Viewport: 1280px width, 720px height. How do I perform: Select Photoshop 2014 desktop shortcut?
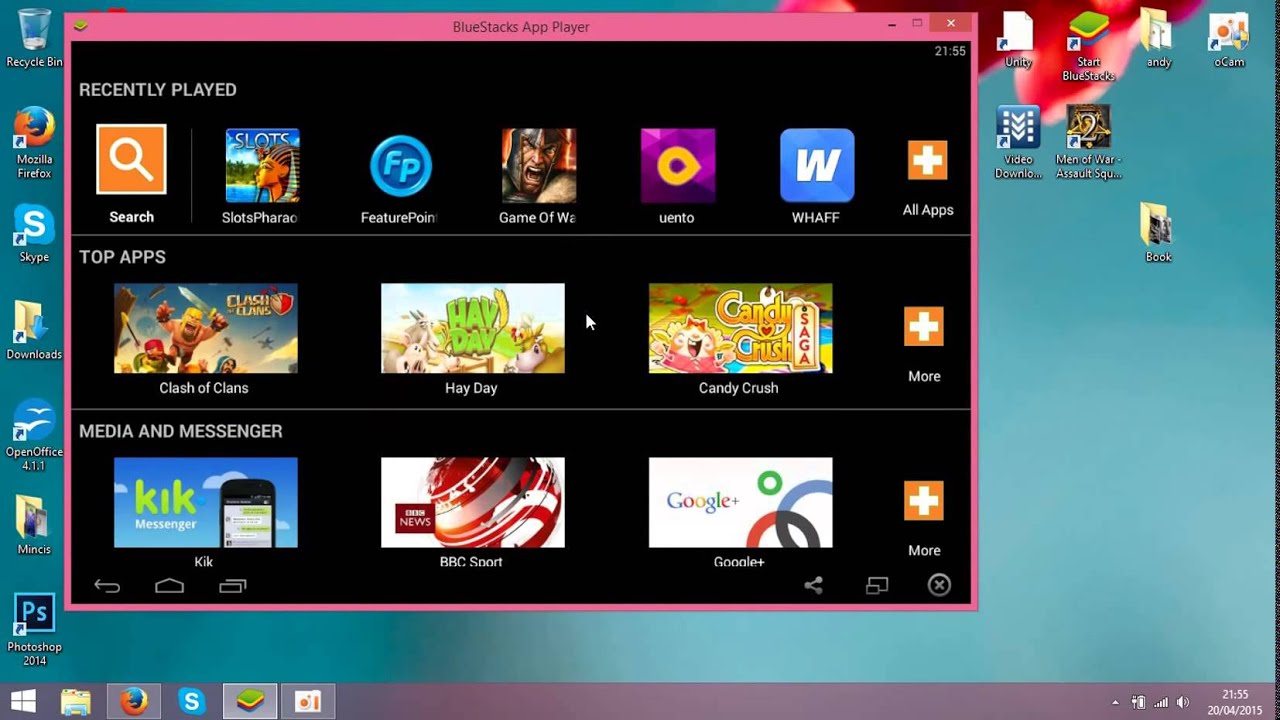34,630
